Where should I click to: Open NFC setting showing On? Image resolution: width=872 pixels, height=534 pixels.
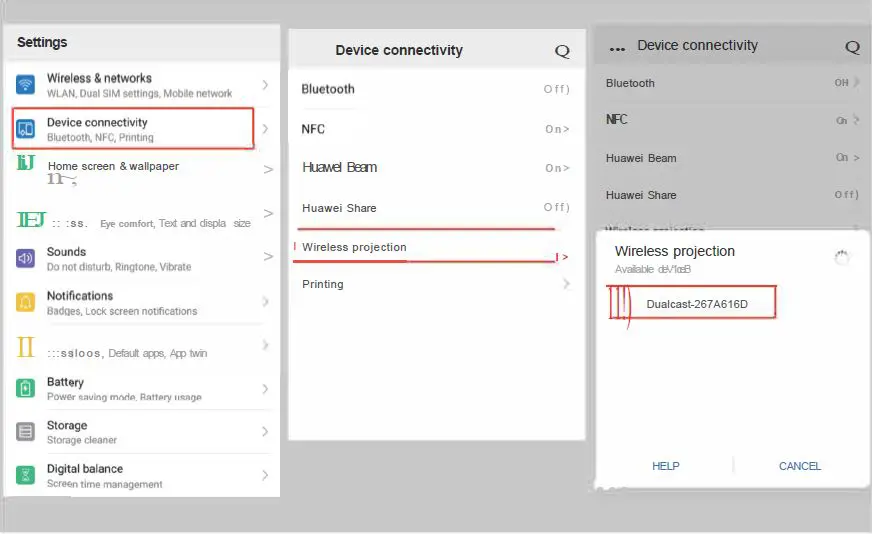coord(436,129)
